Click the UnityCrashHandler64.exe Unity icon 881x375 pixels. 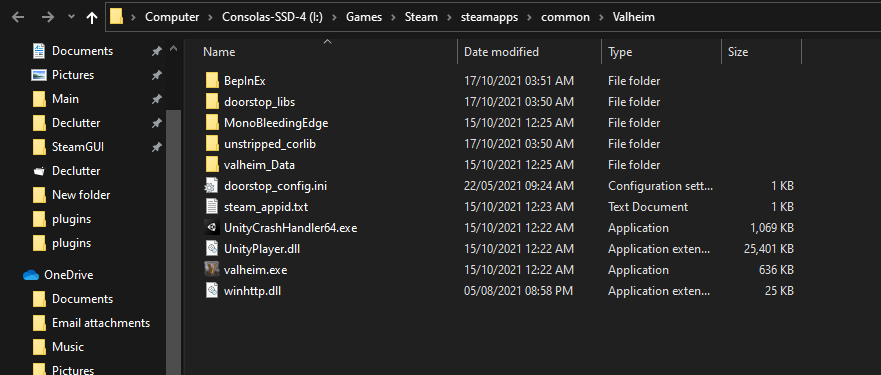pos(211,228)
